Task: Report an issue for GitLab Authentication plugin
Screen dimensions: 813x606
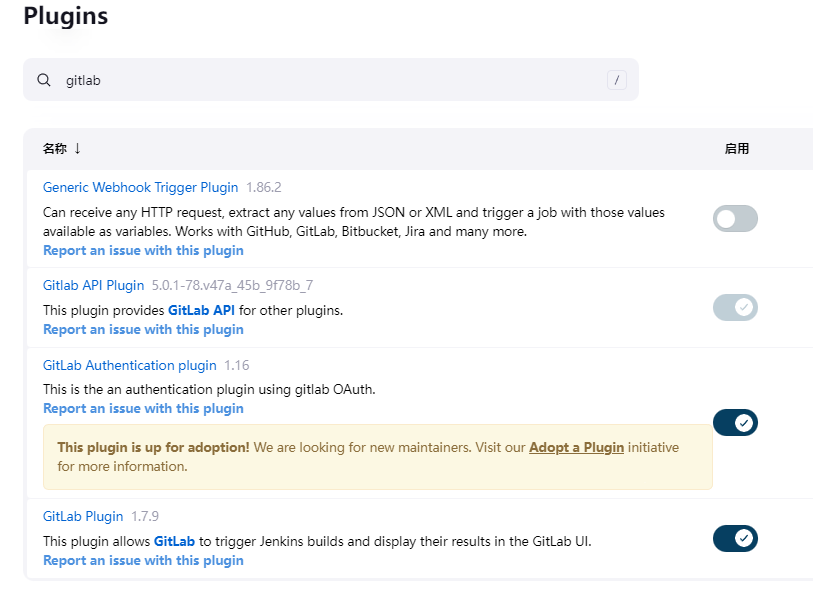Action: click(x=143, y=408)
